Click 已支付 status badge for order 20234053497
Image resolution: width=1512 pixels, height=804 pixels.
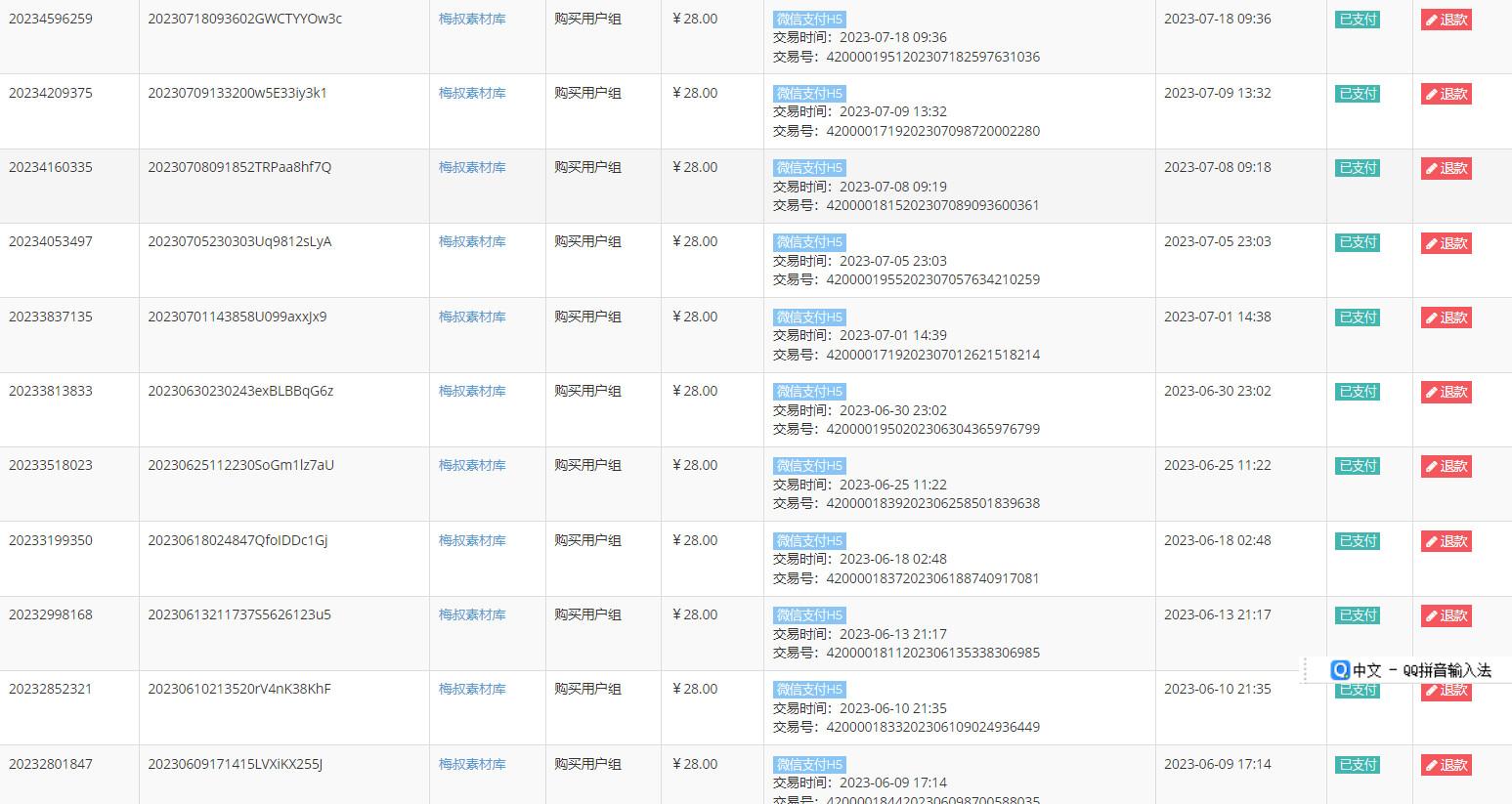click(x=1358, y=242)
